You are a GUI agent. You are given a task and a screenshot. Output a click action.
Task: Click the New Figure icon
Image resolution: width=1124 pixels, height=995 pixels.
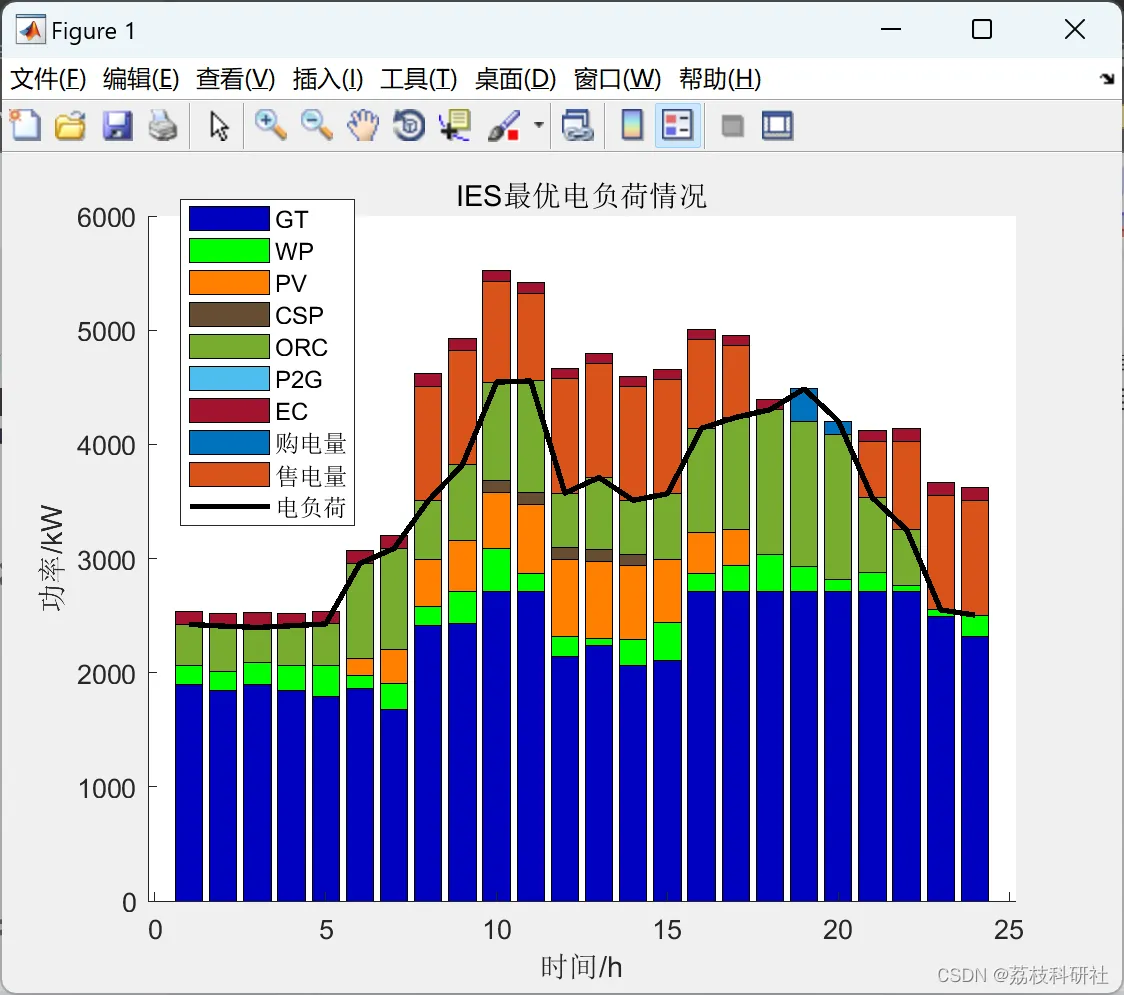click(26, 125)
